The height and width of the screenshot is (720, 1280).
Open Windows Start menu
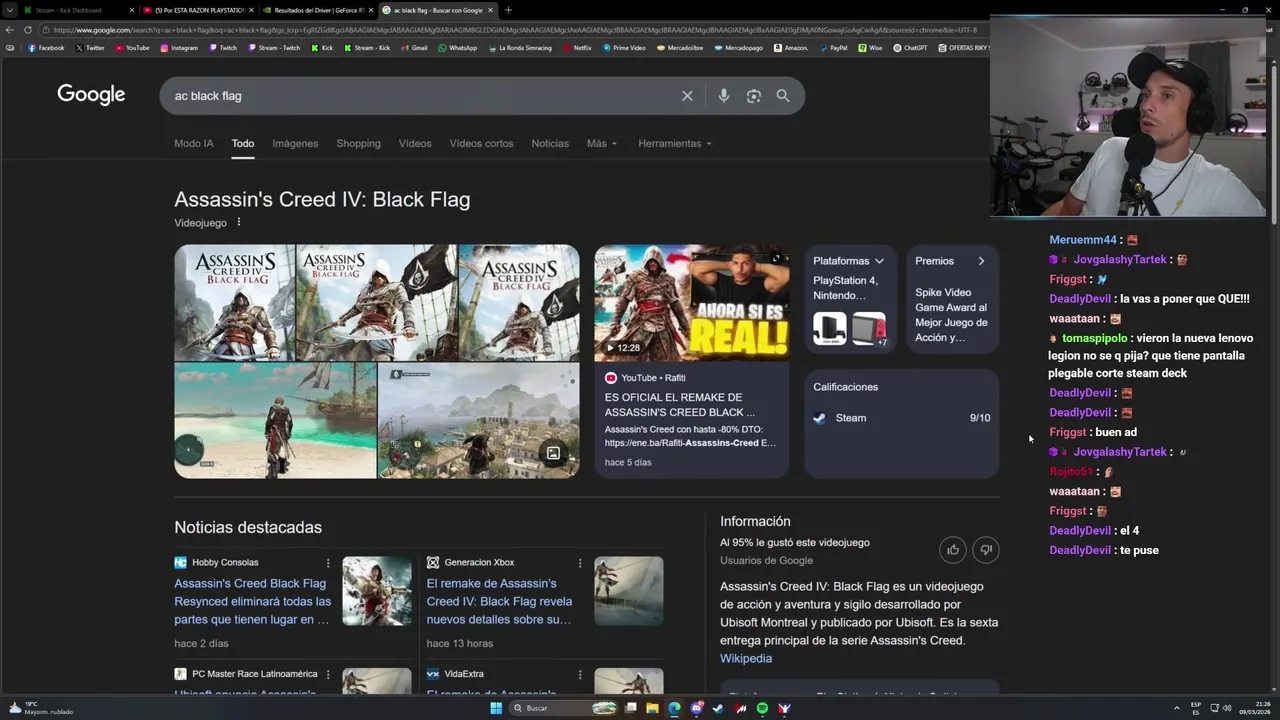[496, 708]
